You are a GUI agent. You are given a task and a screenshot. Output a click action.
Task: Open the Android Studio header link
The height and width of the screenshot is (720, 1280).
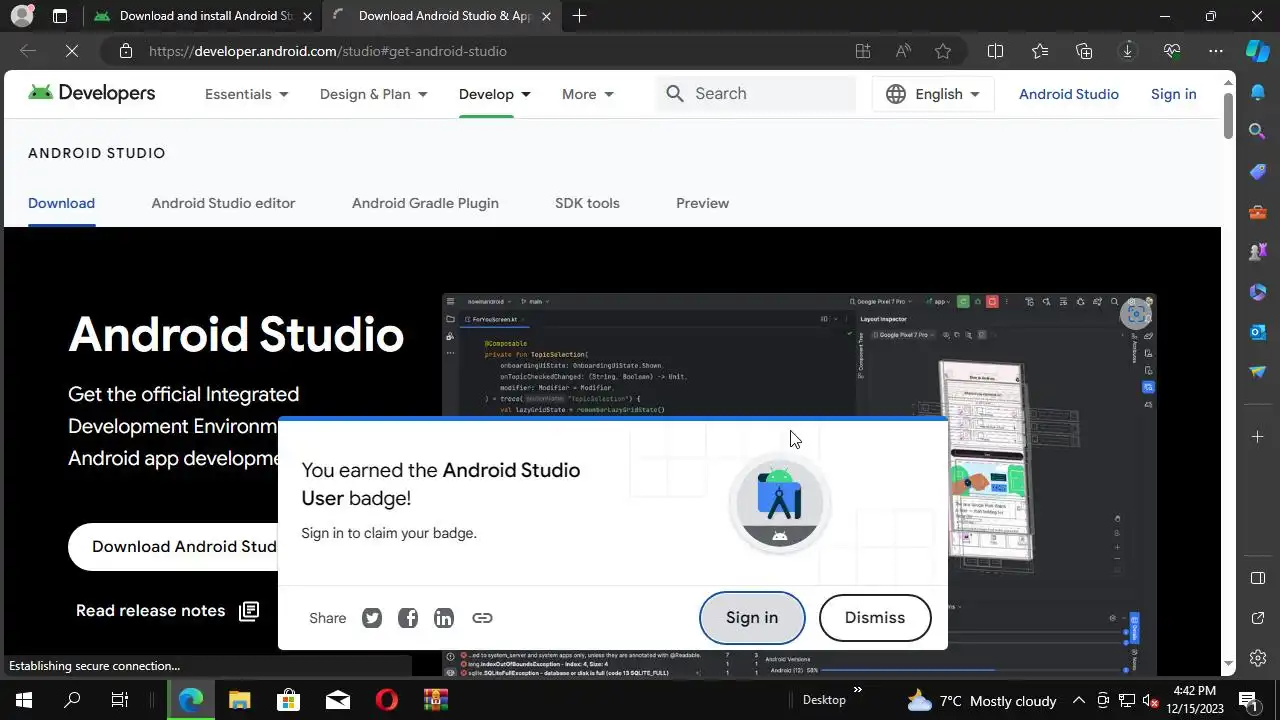[x=1068, y=94]
